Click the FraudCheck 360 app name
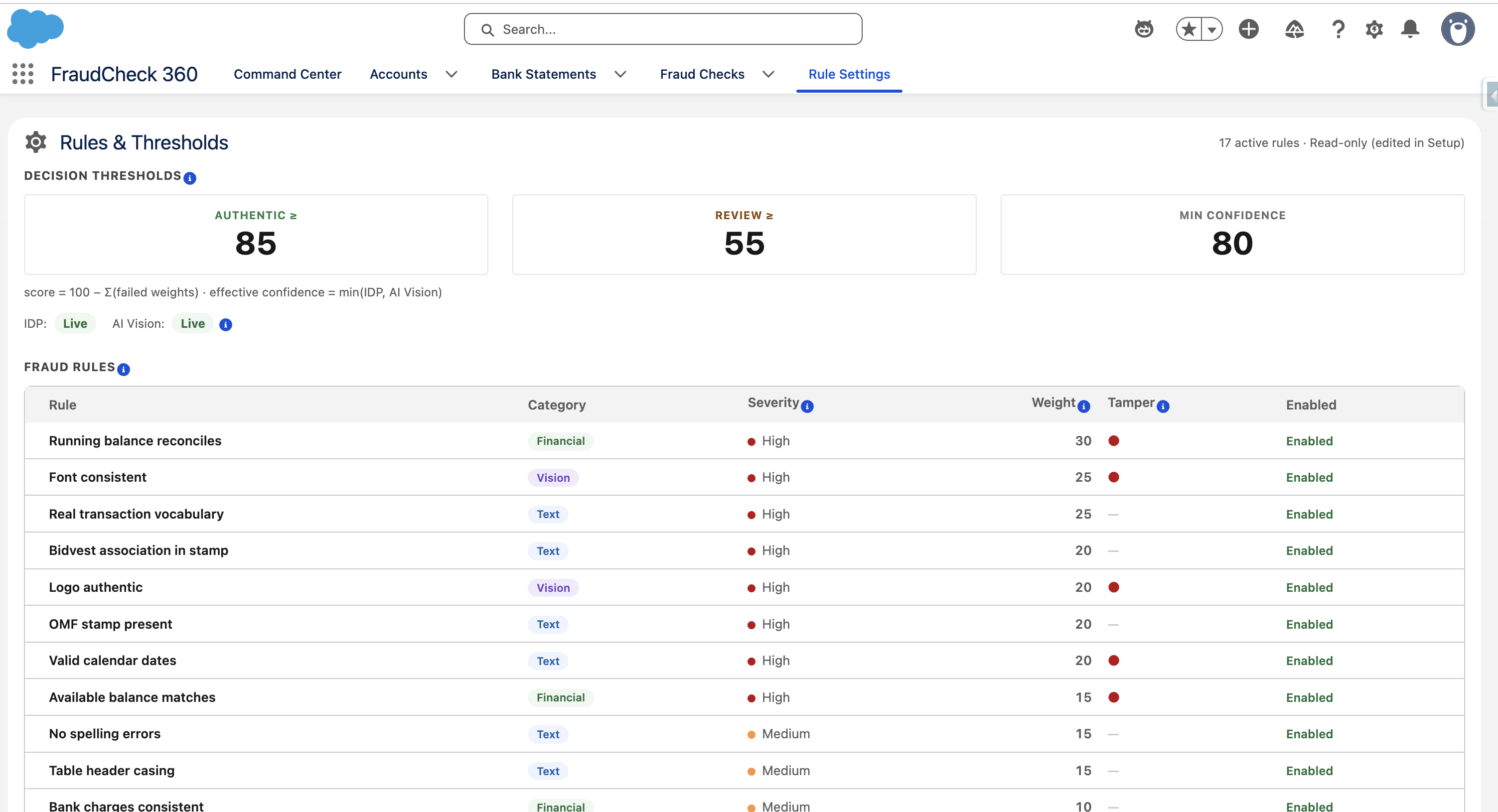 (125, 74)
